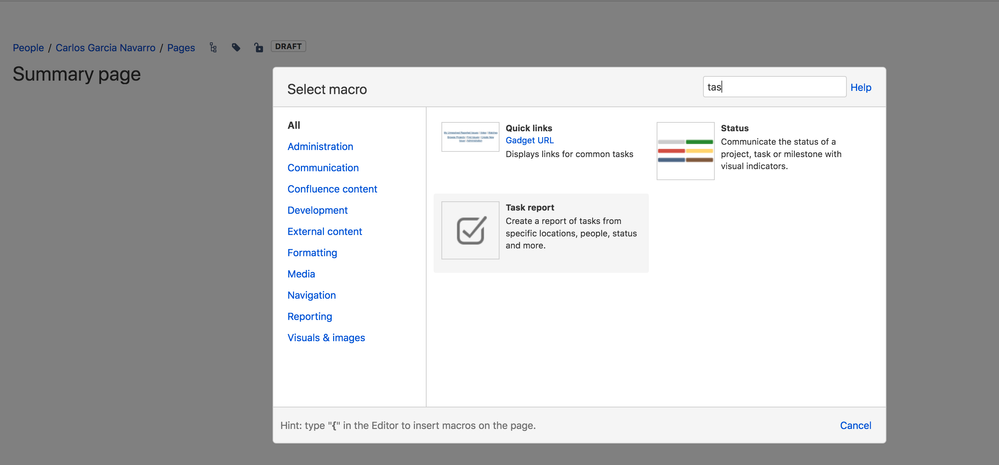
Task: Go to People breadcrumb link
Action: pyautogui.click(x=28, y=48)
